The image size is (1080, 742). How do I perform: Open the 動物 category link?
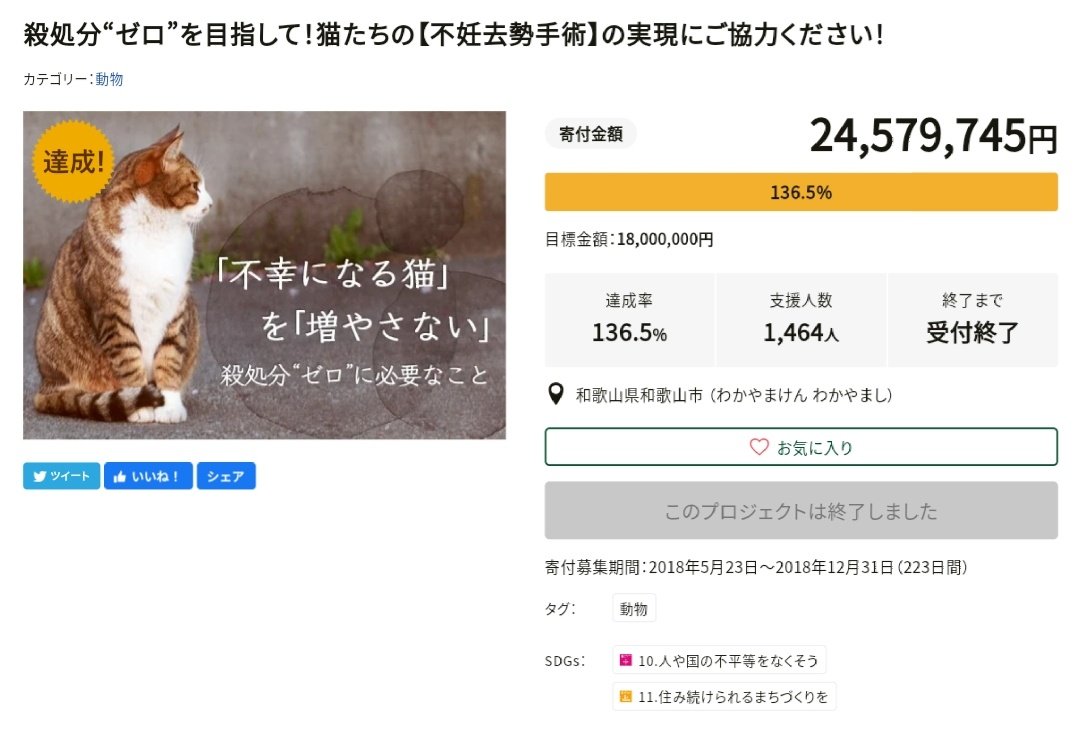[x=109, y=79]
